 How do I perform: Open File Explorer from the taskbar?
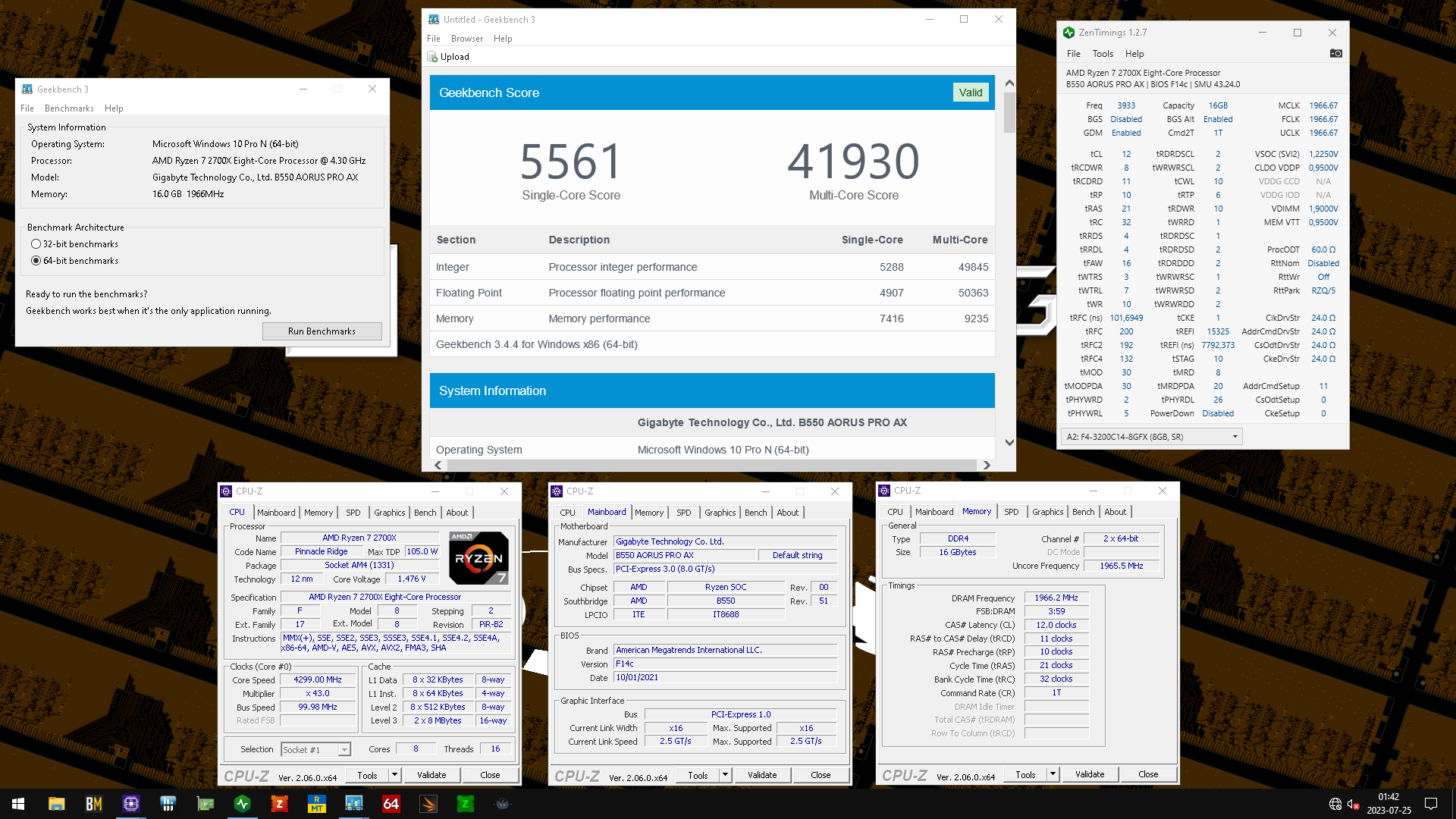point(56,803)
